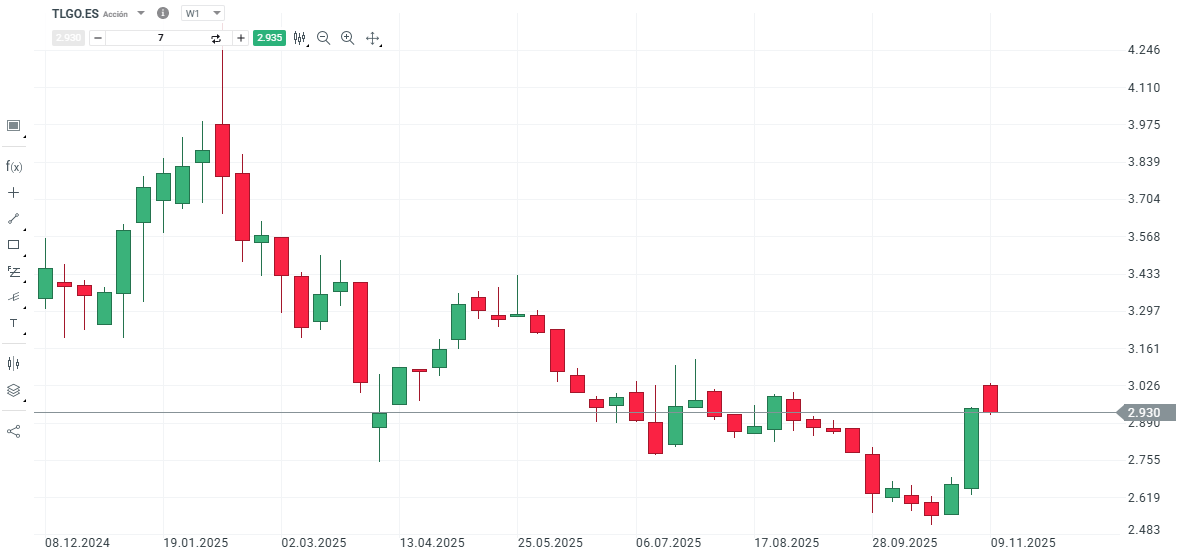The width and height of the screenshot is (1181, 557).
Task: Click the grey 2.930 sell price button
Action: pos(68,38)
